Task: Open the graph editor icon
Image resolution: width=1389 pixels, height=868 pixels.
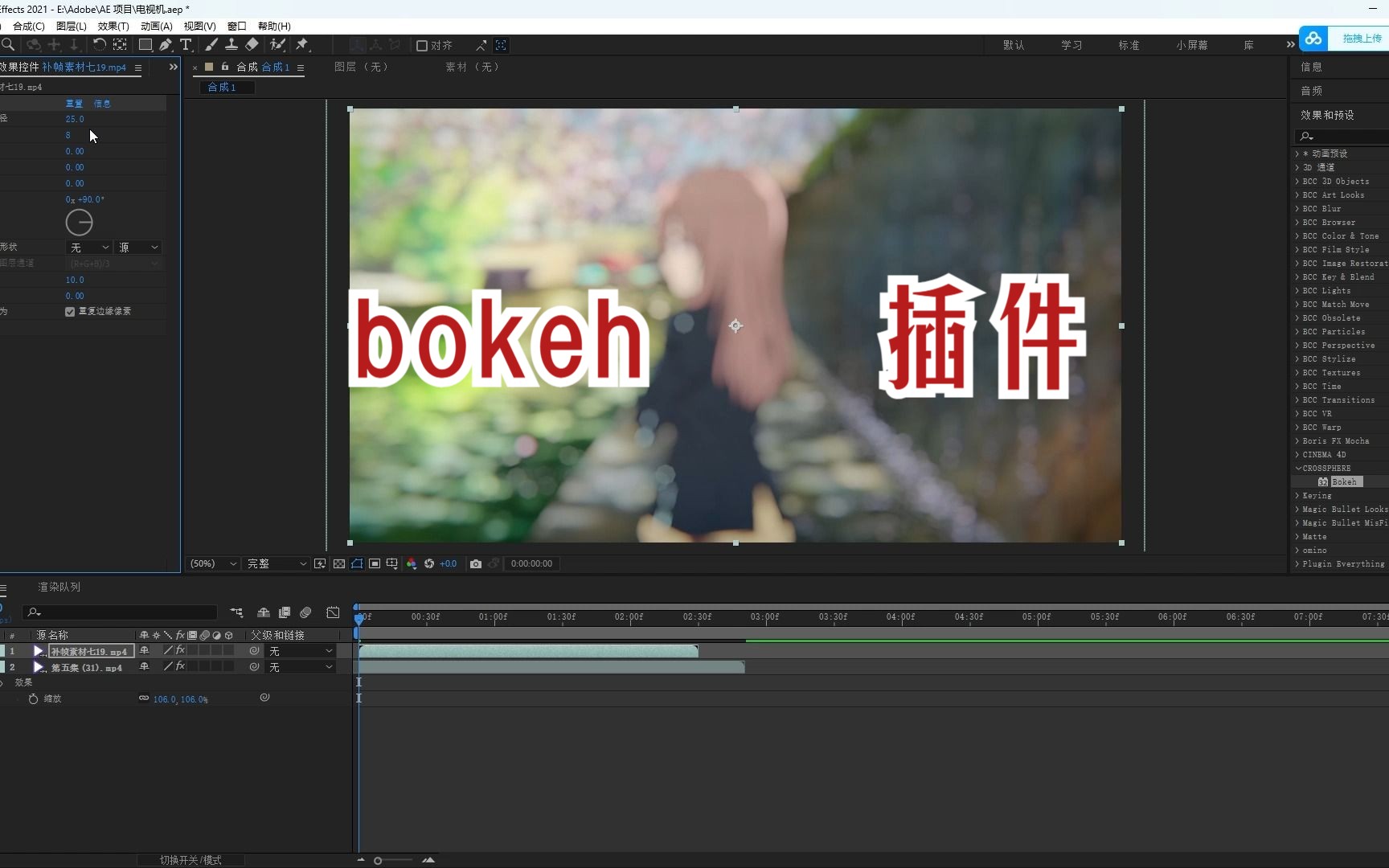Action: click(x=333, y=612)
